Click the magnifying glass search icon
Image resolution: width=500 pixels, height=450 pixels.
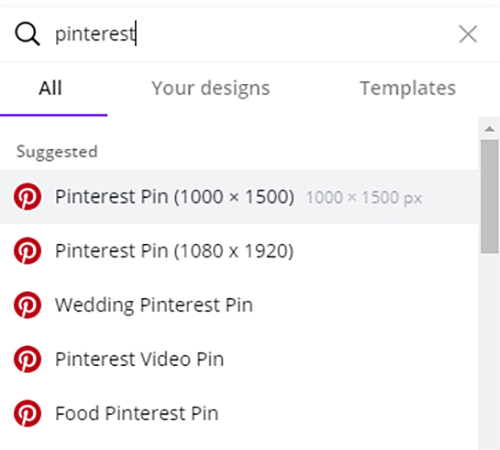pos(27,34)
